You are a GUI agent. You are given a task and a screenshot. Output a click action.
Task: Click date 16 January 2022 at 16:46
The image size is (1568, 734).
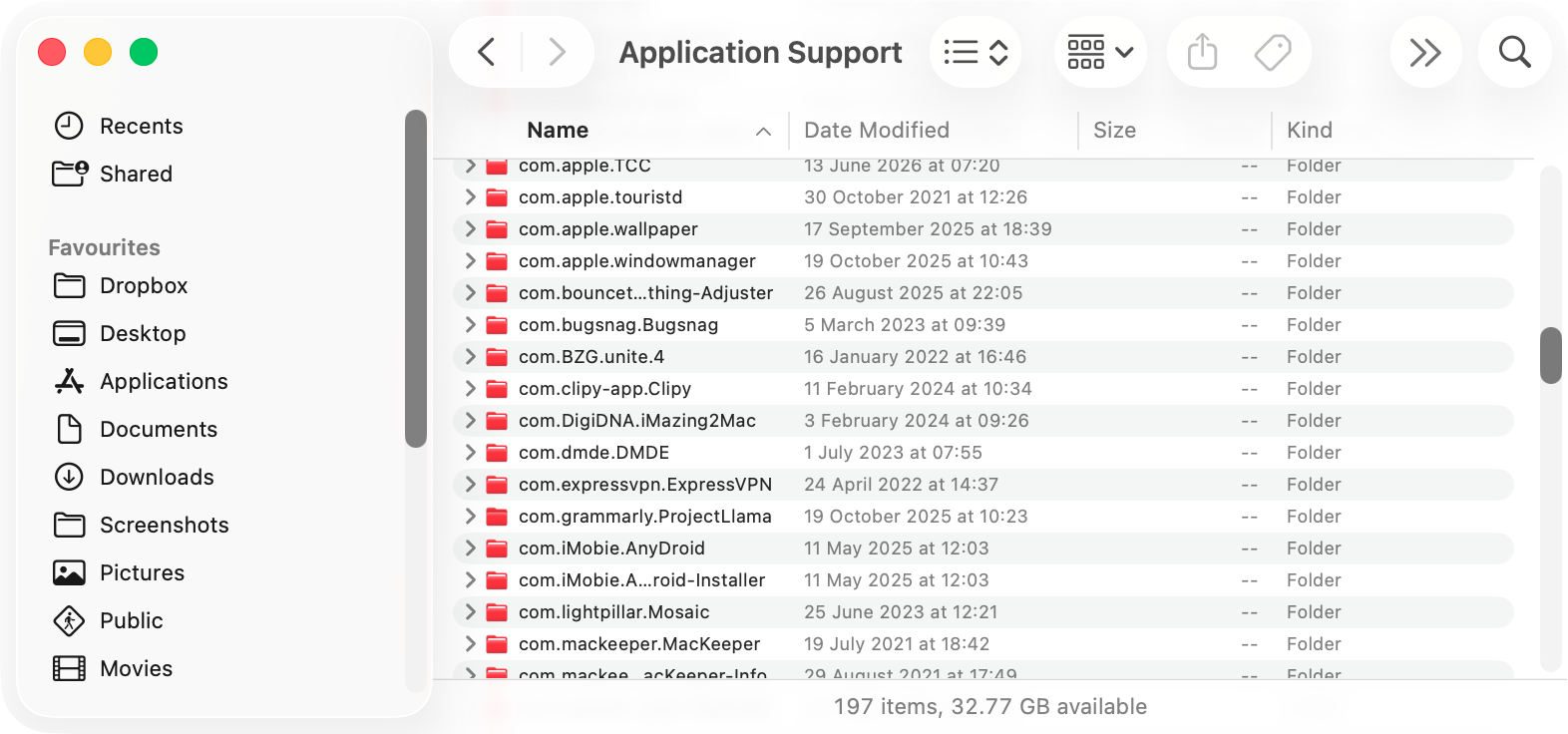[916, 357]
